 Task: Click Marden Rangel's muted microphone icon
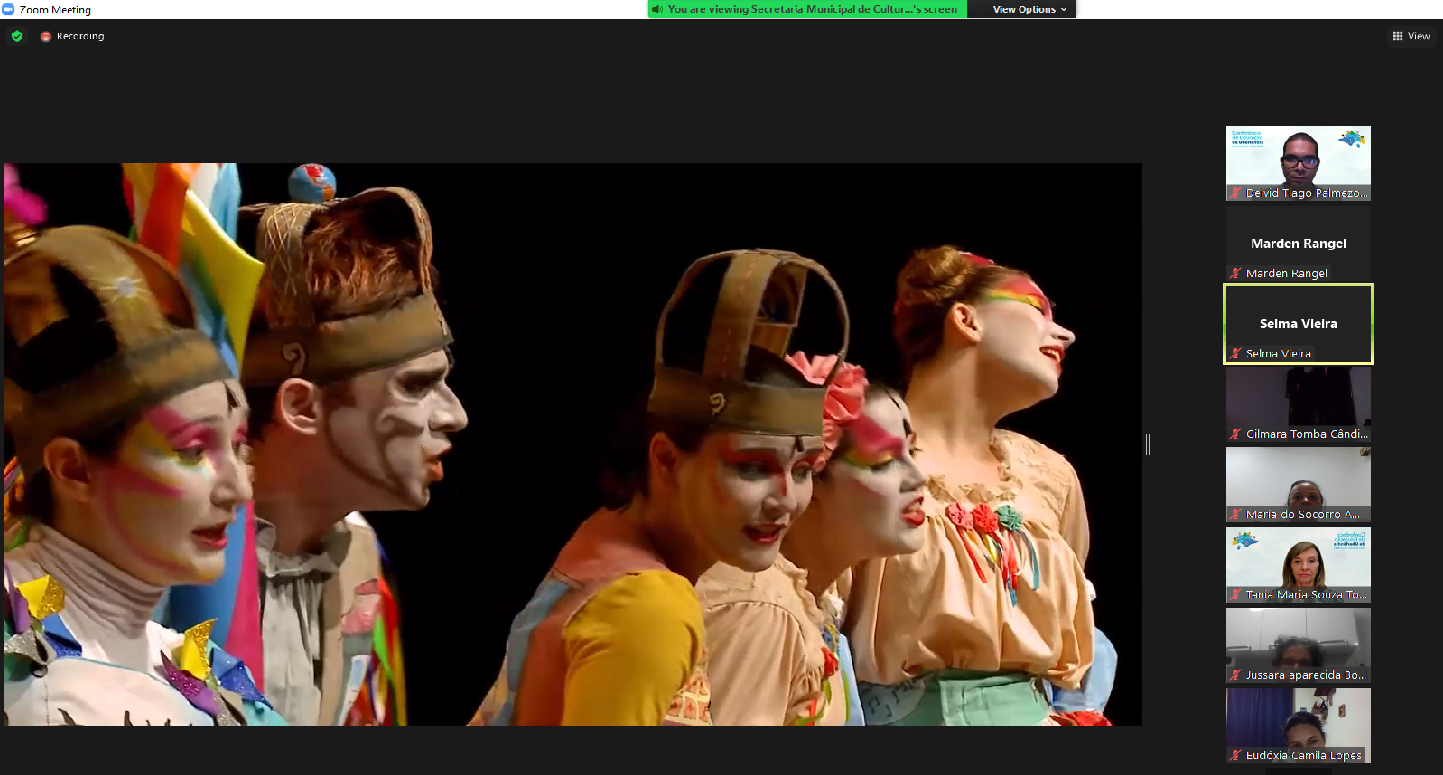(1237, 273)
